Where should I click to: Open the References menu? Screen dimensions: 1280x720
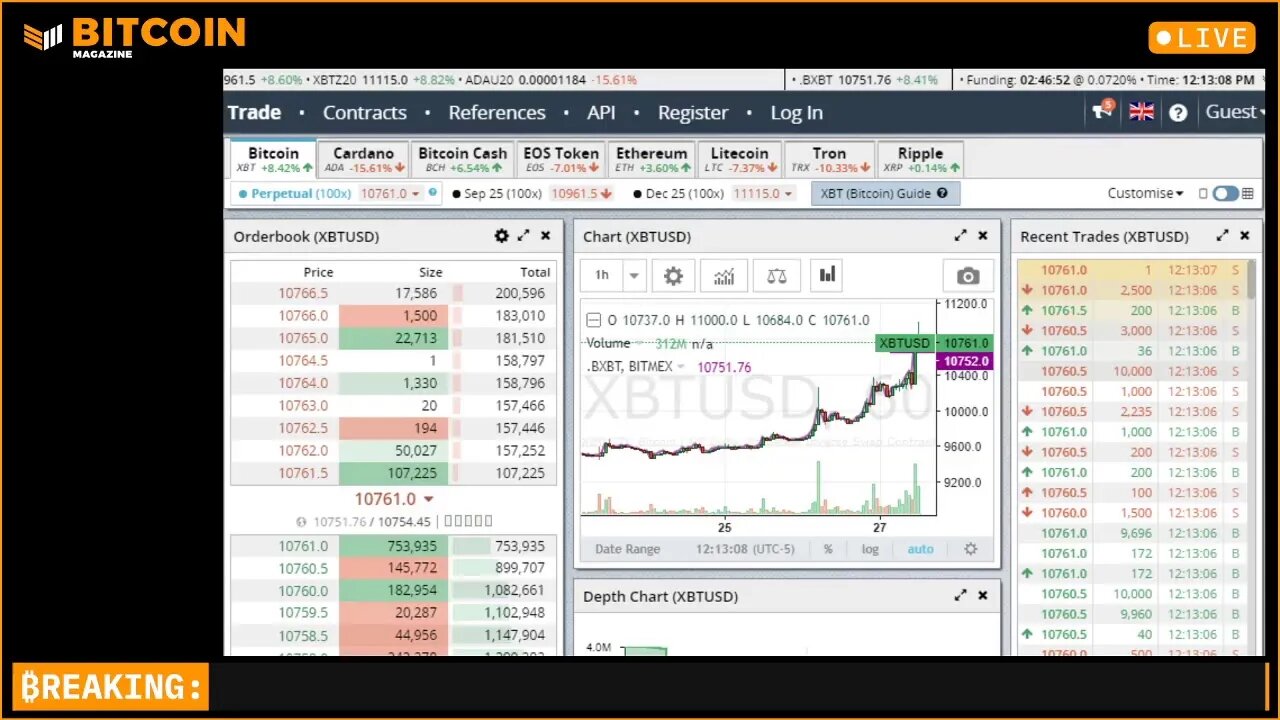[497, 113]
